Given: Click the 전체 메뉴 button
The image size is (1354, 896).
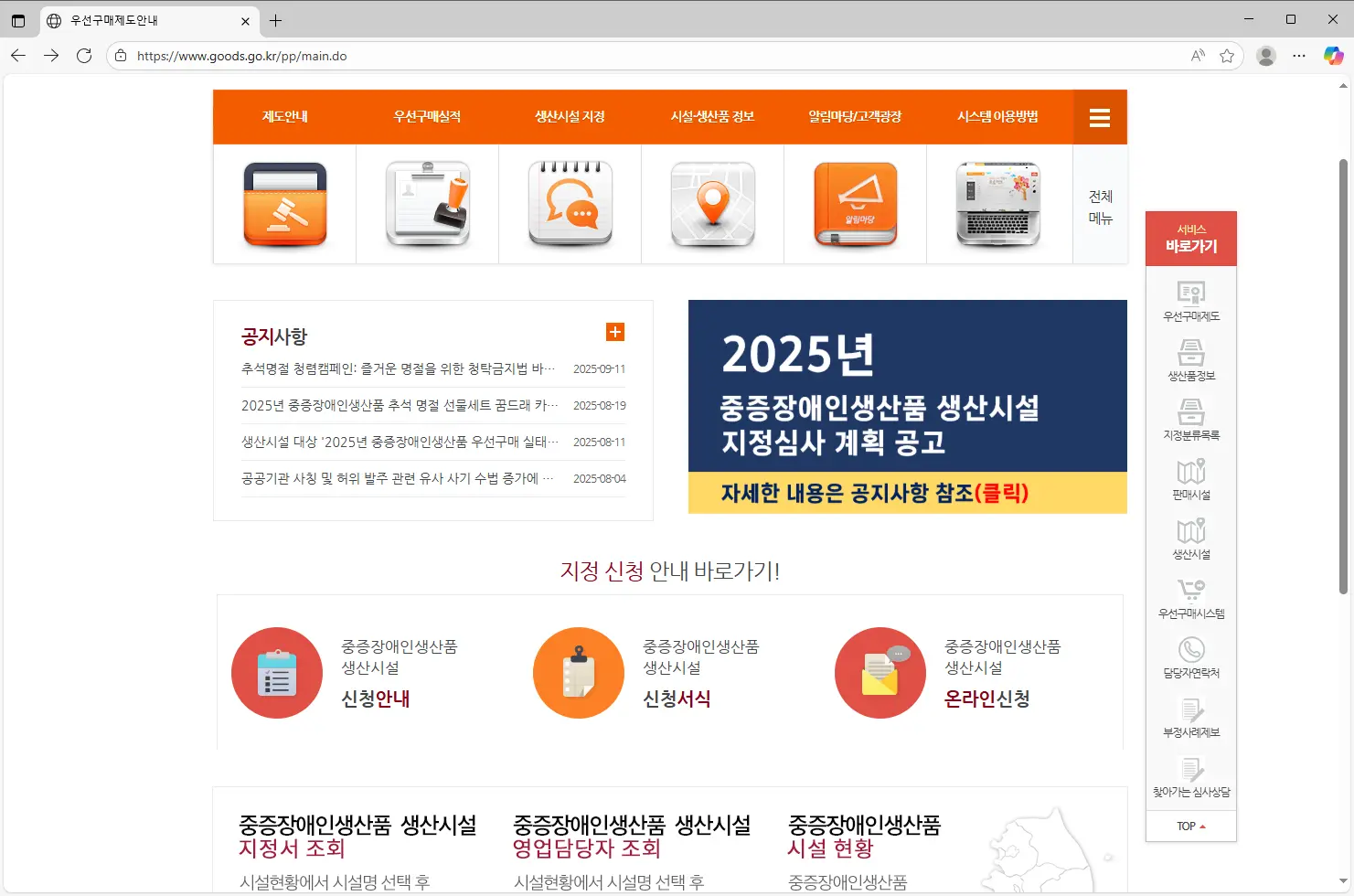Looking at the screenshot, I should (x=1100, y=208).
